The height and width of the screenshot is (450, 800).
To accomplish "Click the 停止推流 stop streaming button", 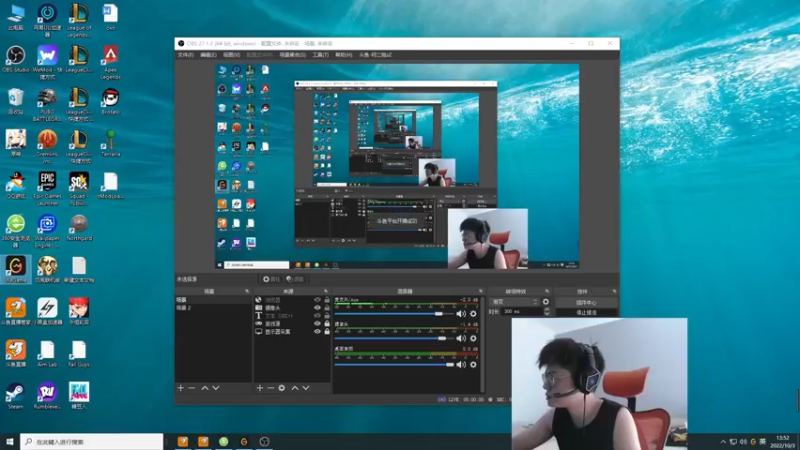I will tap(586, 312).
